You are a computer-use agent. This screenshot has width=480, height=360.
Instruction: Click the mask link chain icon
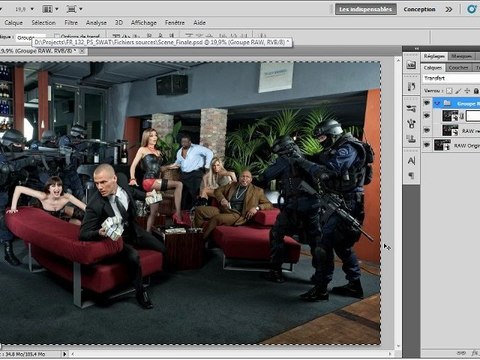462,116
